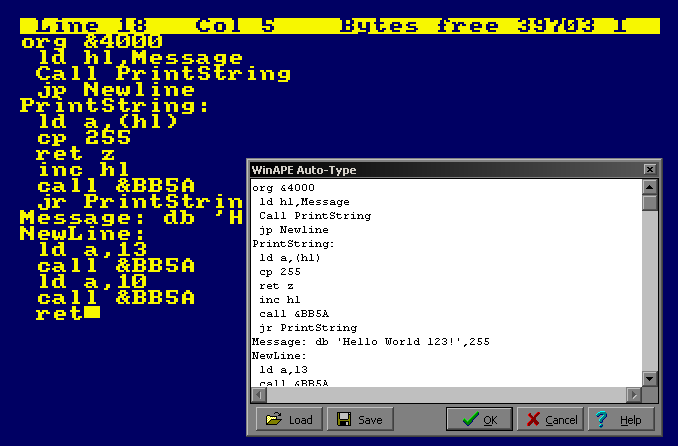Click the 'ld hl,Message' line in Auto-Type text
Viewport: 678px width, 446px height.
pos(304,202)
